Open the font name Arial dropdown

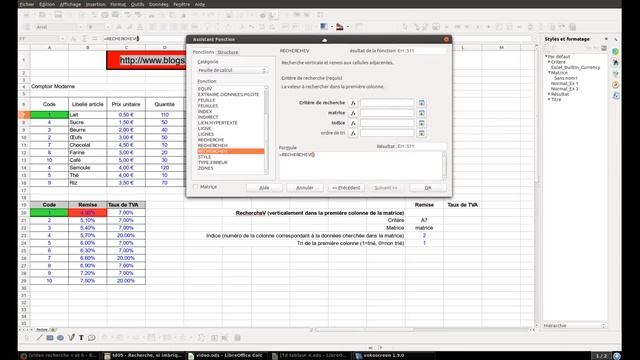[x=80, y=27]
